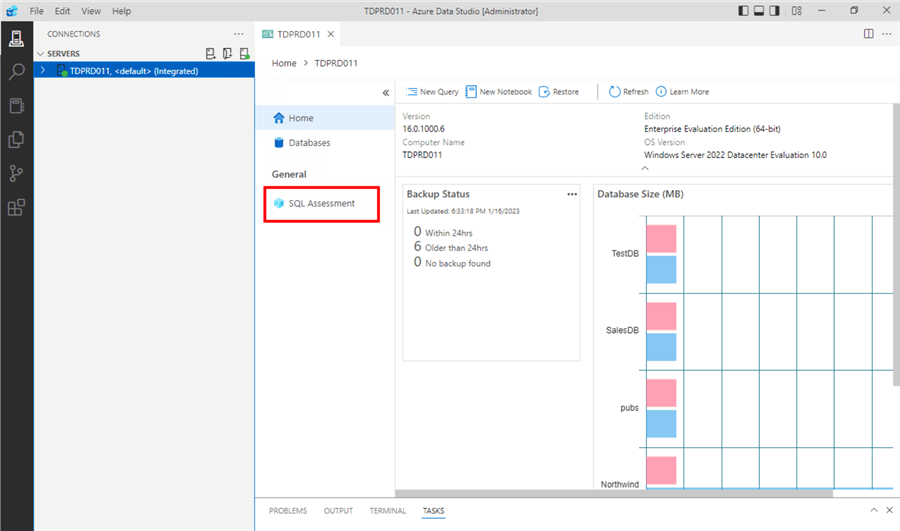The height and width of the screenshot is (531, 900).
Task: Toggle secondary side bar layout button
Action: tap(774, 11)
